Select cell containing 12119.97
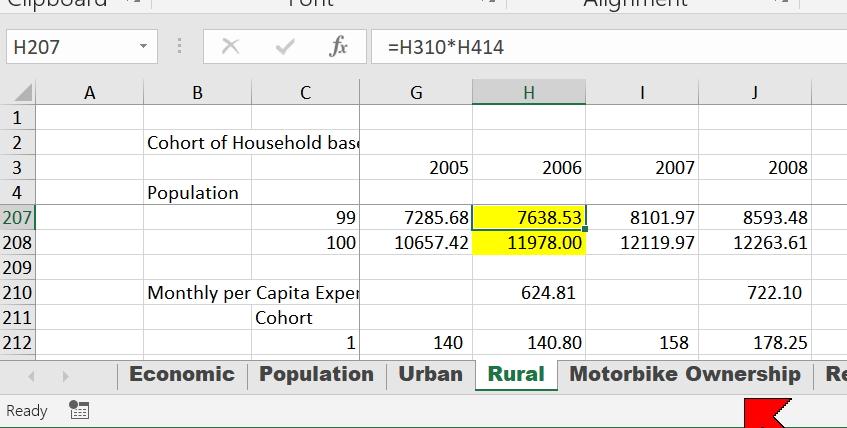 coord(642,242)
